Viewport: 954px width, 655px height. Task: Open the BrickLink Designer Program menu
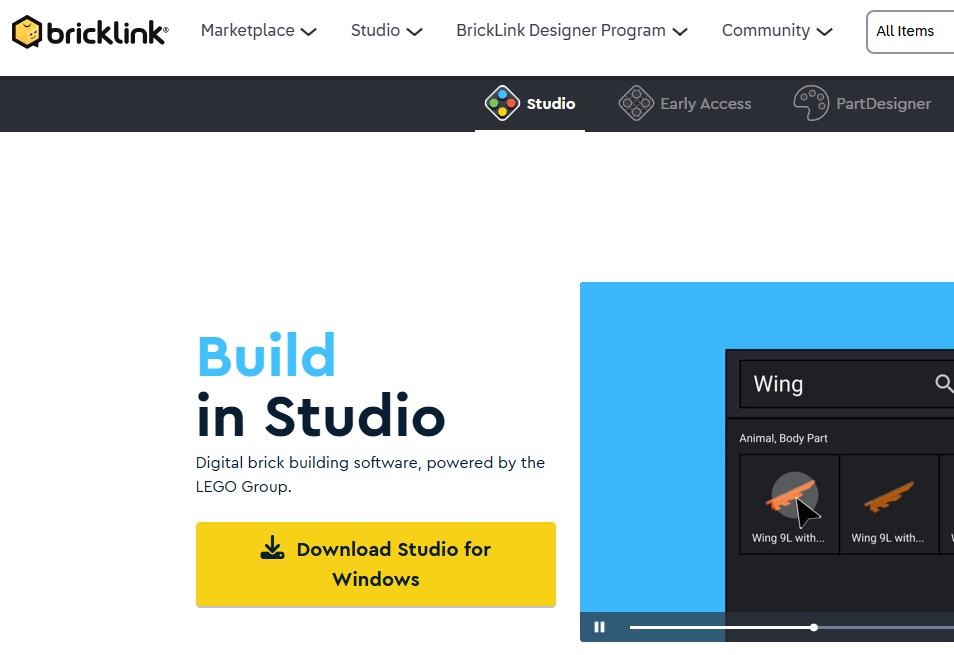(x=571, y=30)
